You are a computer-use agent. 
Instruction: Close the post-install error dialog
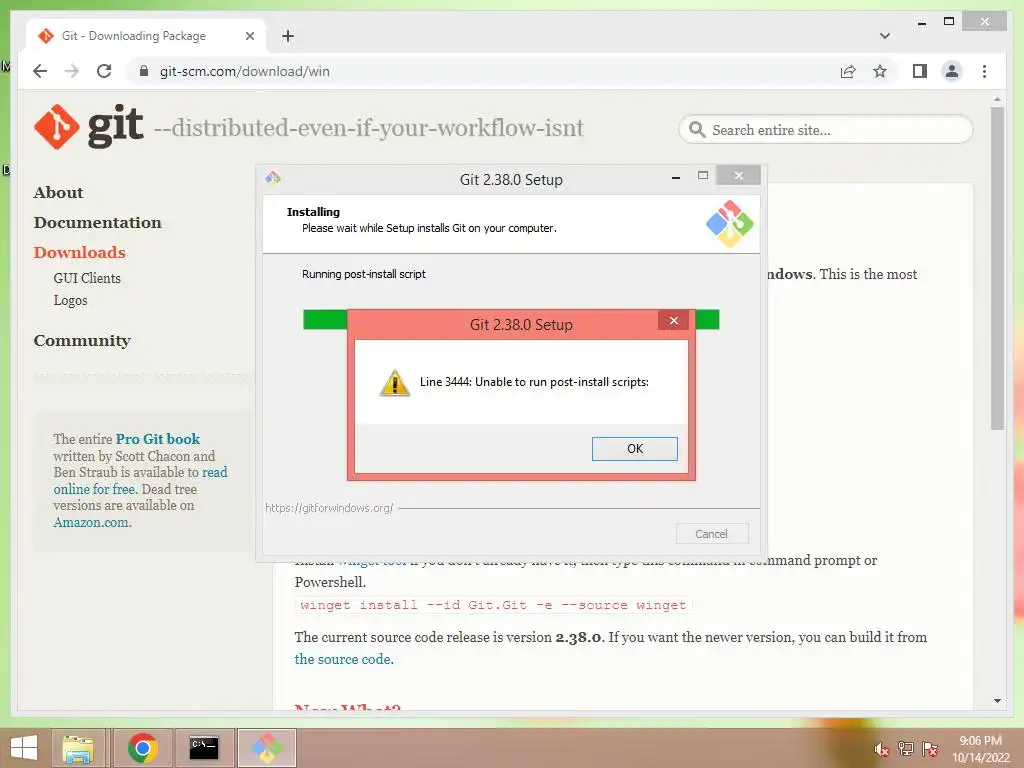(x=673, y=321)
